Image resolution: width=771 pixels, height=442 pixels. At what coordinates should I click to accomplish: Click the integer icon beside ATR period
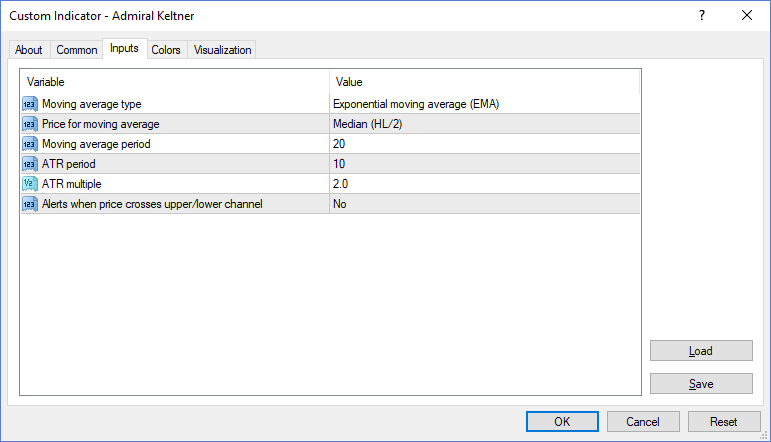[x=30, y=164]
